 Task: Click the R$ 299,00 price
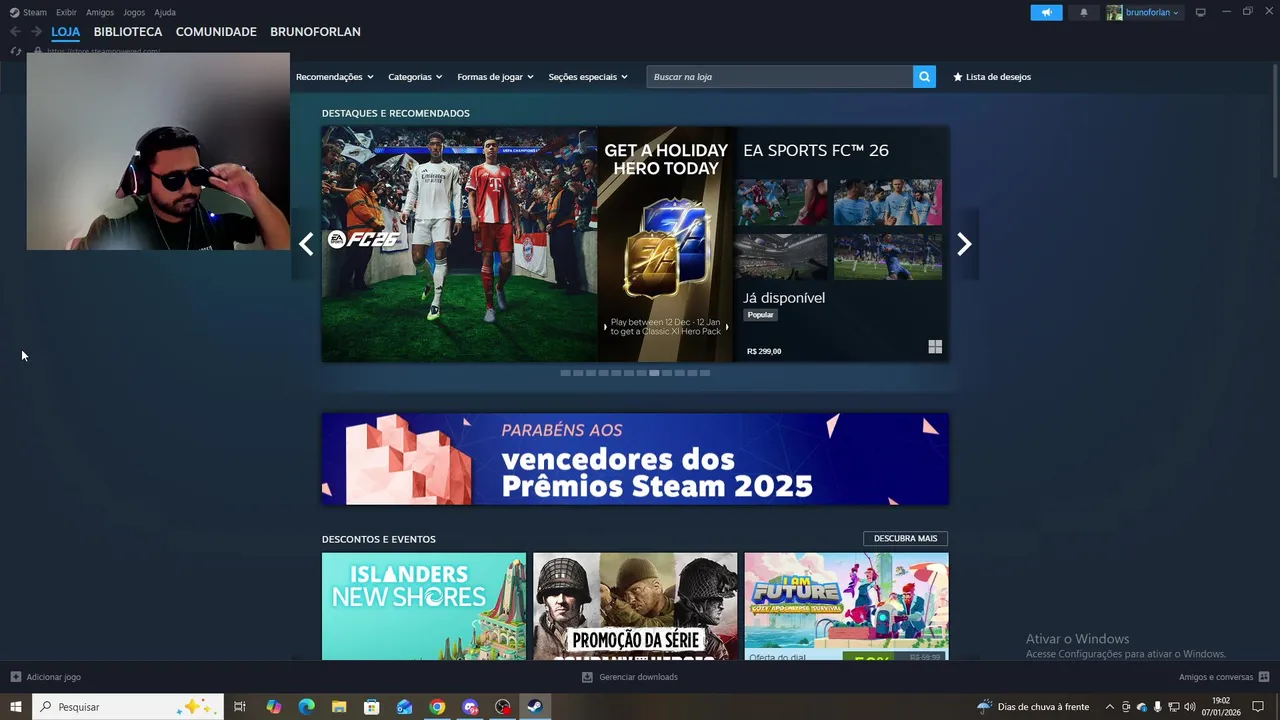(x=764, y=351)
